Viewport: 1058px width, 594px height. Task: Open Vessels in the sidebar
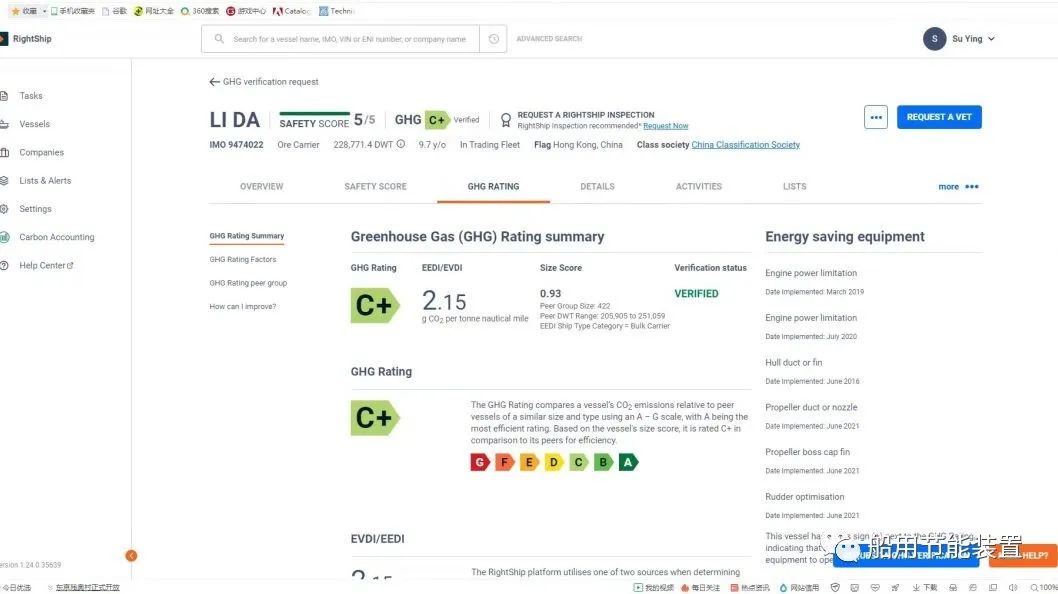(x=34, y=124)
